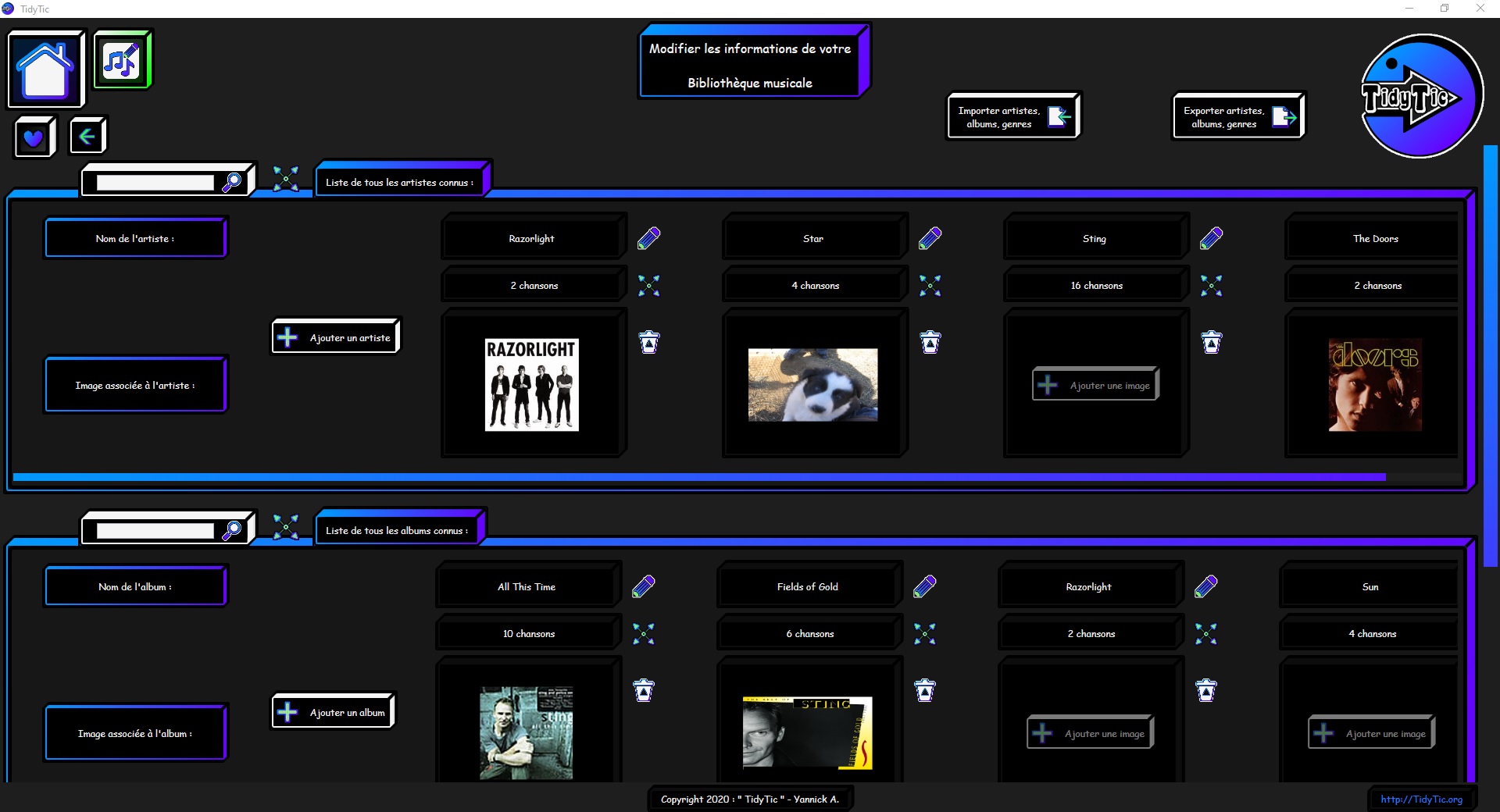Open the music note editor icon
1500x812 pixels.
coord(122,59)
